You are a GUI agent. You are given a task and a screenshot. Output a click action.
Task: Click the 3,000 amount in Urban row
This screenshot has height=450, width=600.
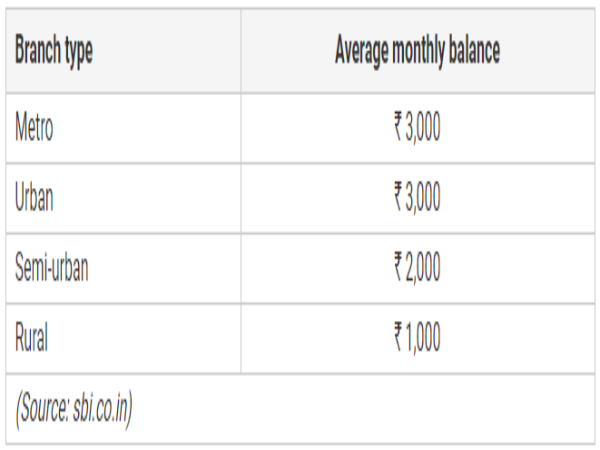click(x=423, y=198)
